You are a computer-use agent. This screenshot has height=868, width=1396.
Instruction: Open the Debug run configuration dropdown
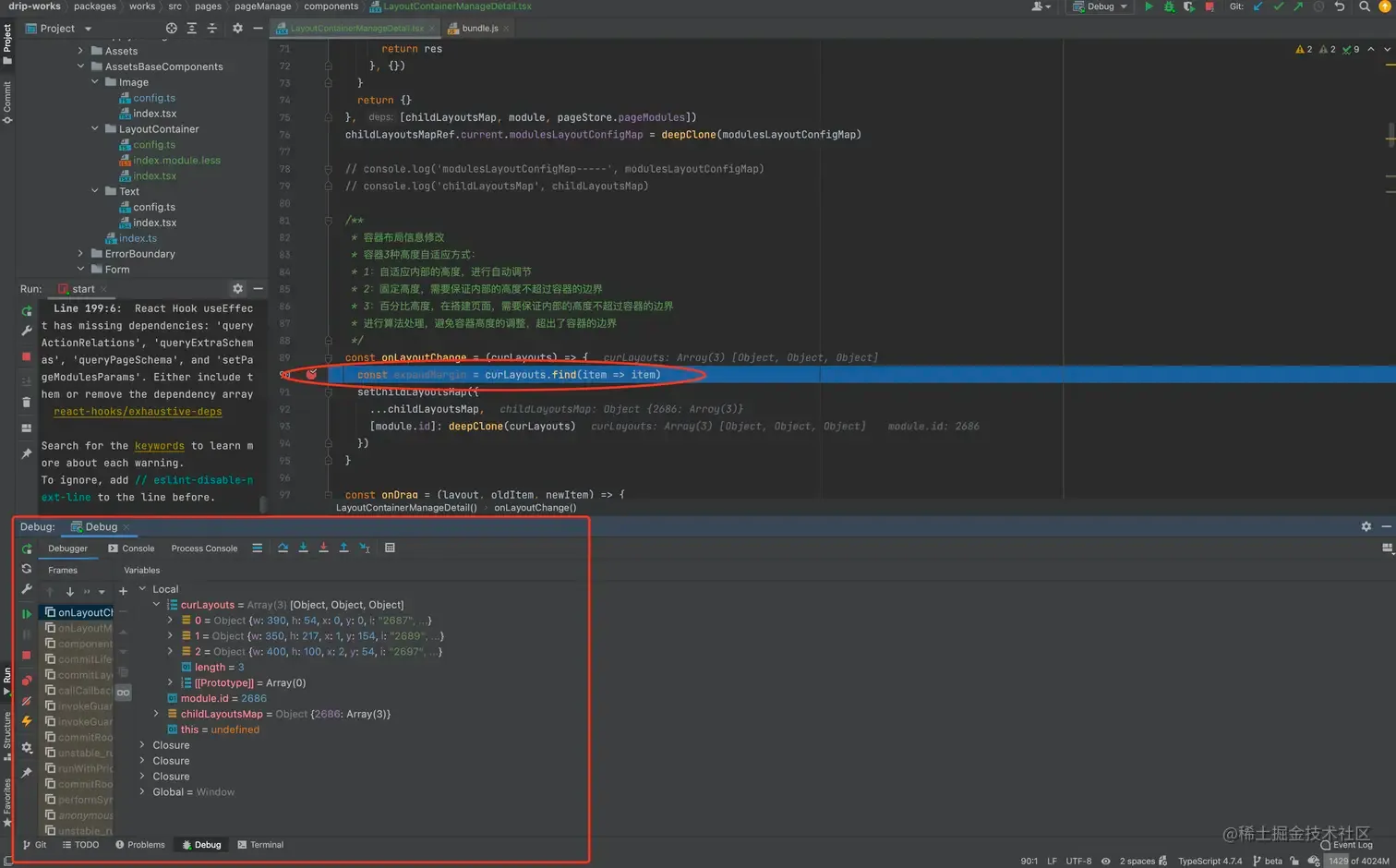1101,6
